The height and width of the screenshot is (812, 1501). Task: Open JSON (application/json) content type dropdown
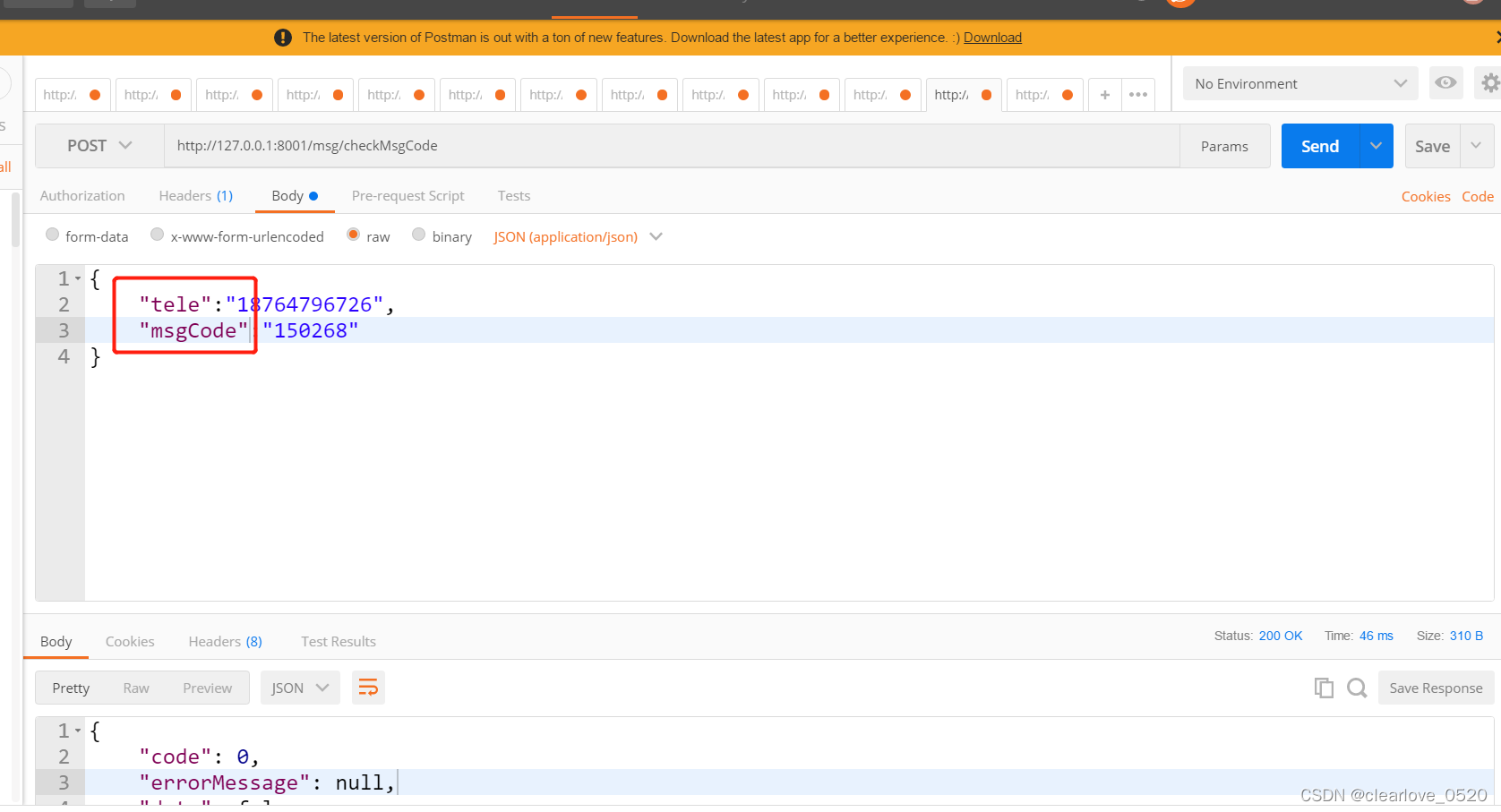click(578, 236)
